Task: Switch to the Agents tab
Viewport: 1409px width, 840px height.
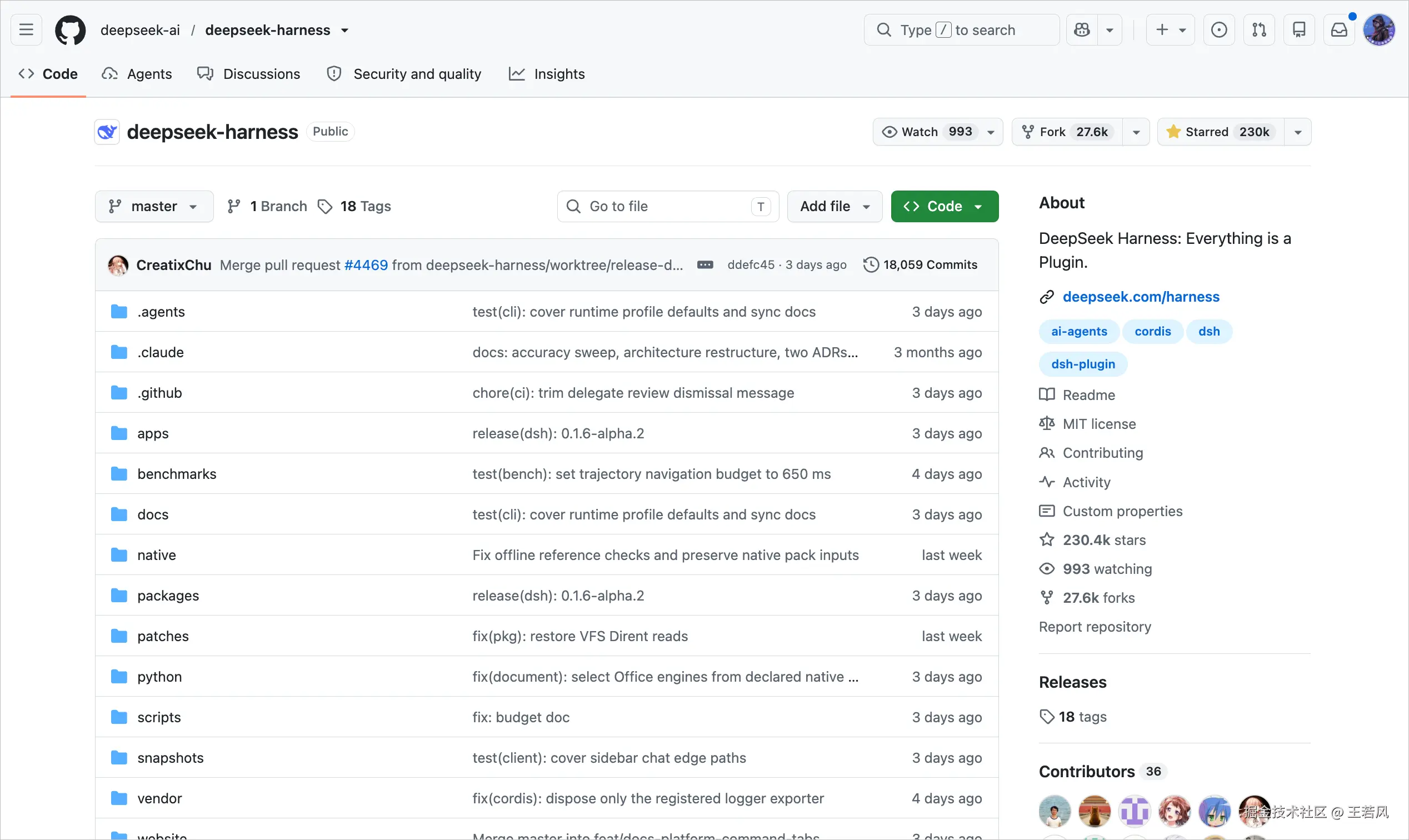Action: tap(137, 74)
